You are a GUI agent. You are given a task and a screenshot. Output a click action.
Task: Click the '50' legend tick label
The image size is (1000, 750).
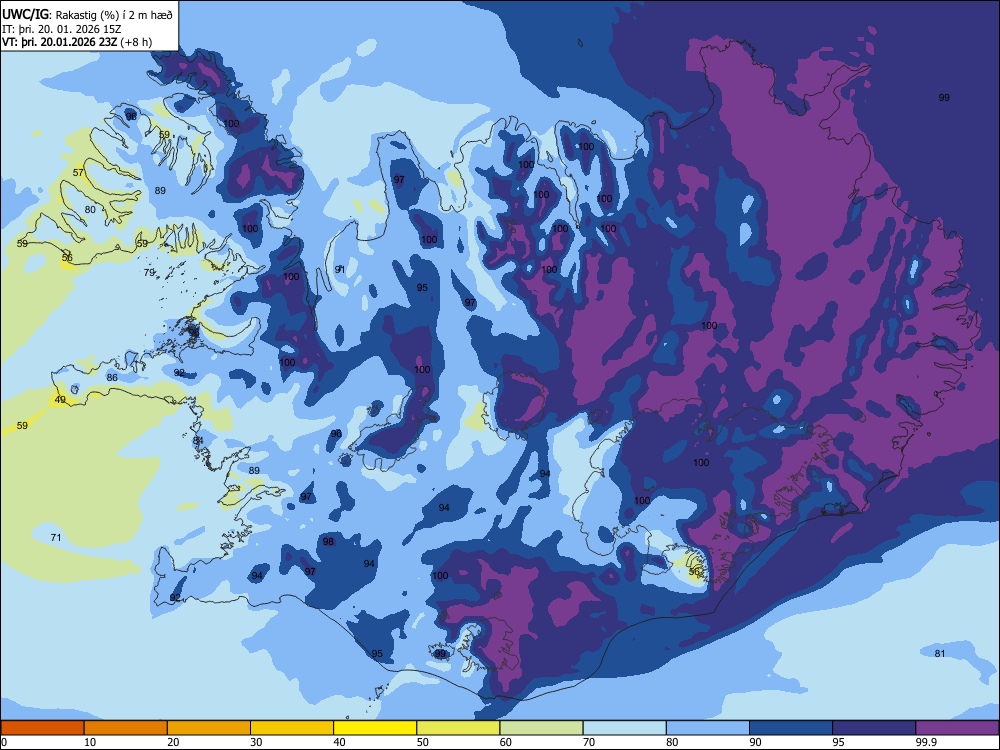point(422,742)
